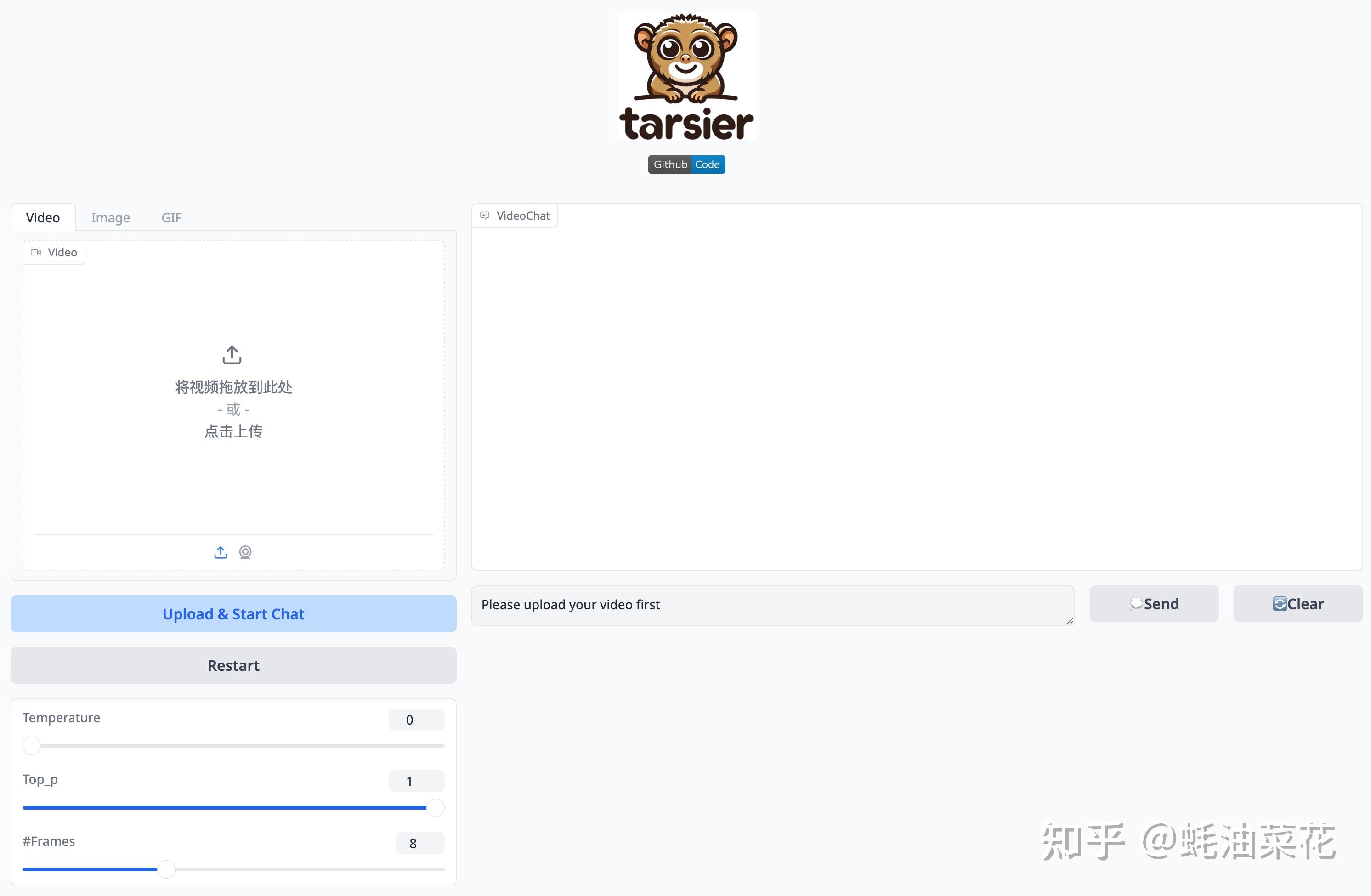Click the Temperature value box showing 0

coord(416,719)
